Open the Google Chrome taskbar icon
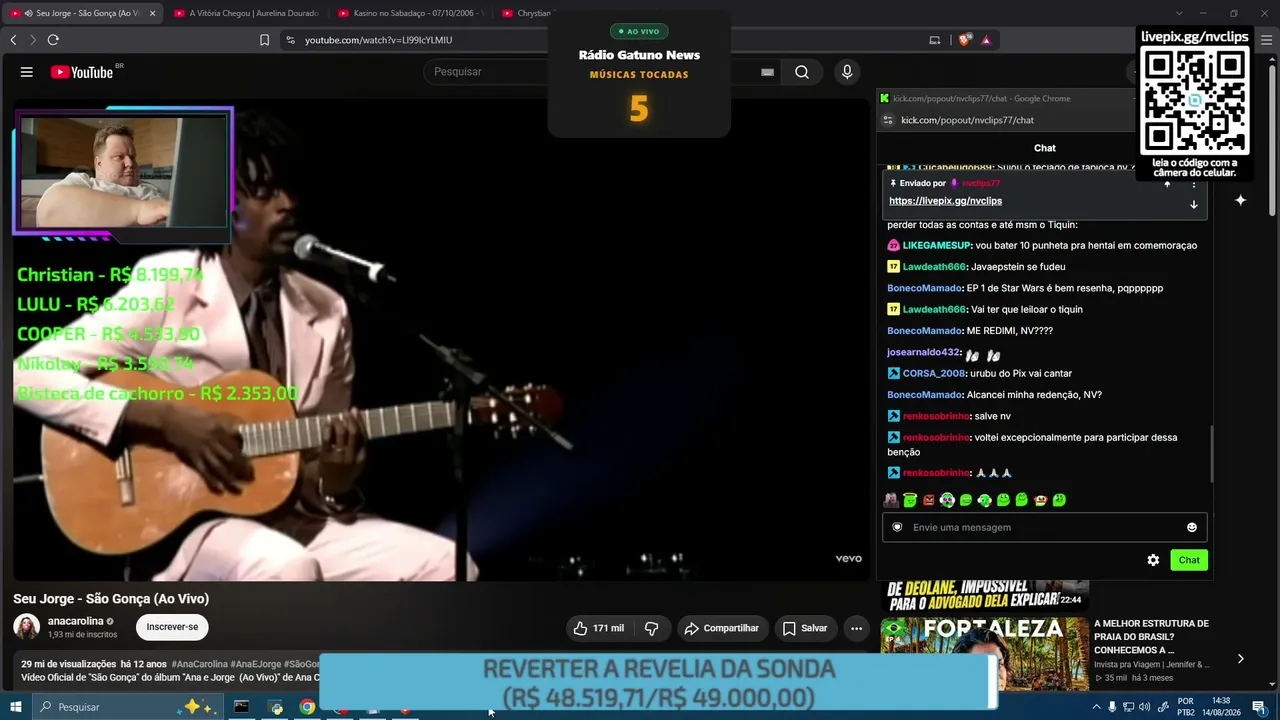 (x=307, y=707)
